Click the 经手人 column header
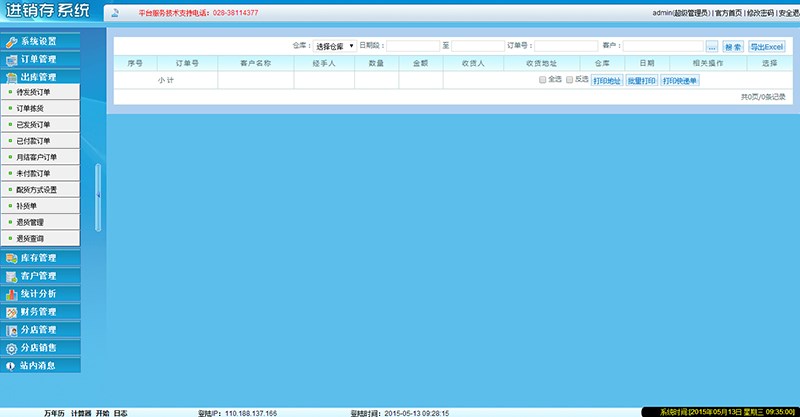The height and width of the screenshot is (417, 800). (x=323, y=63)
